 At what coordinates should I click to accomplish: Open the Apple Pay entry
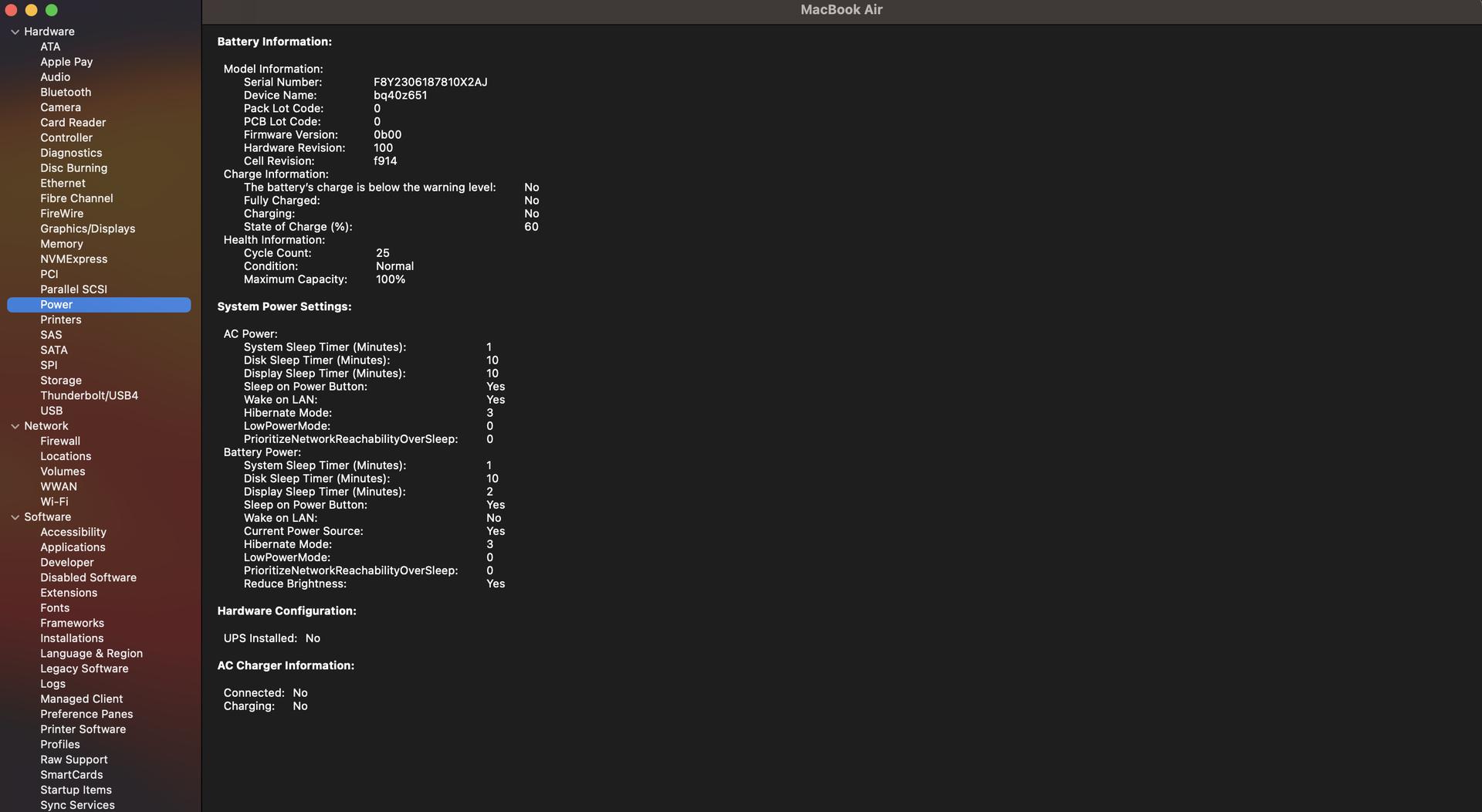[x=66, y=62]
